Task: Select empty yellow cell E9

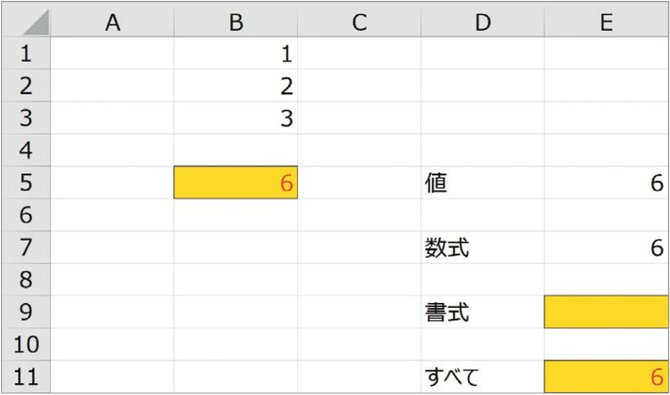Action: pyautogui.click(x=606, y=312)
